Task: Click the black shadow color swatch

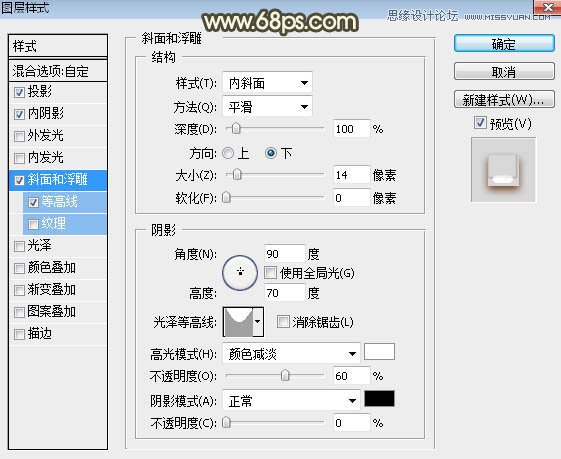Action: coord(379,399)
